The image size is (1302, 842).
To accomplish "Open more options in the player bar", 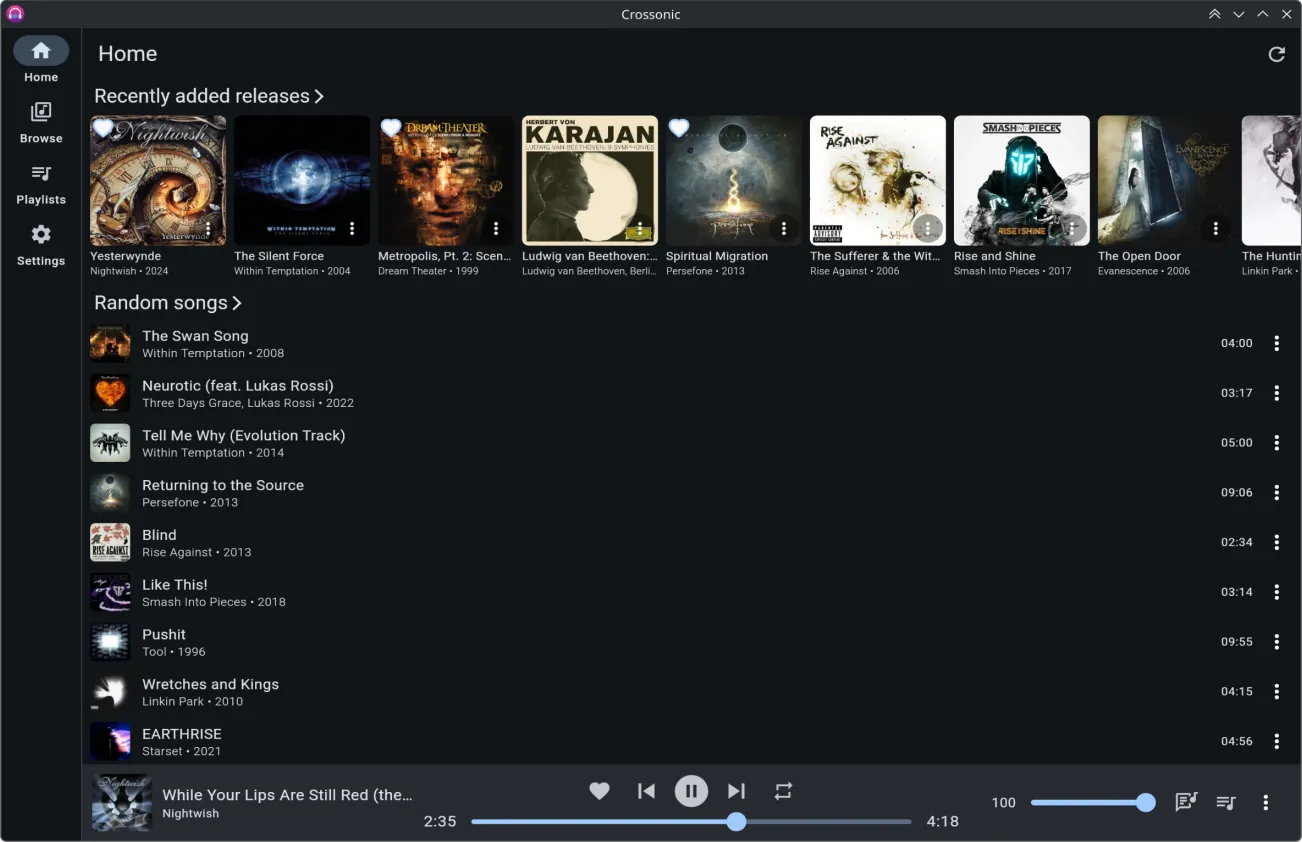I will 1265,802.
